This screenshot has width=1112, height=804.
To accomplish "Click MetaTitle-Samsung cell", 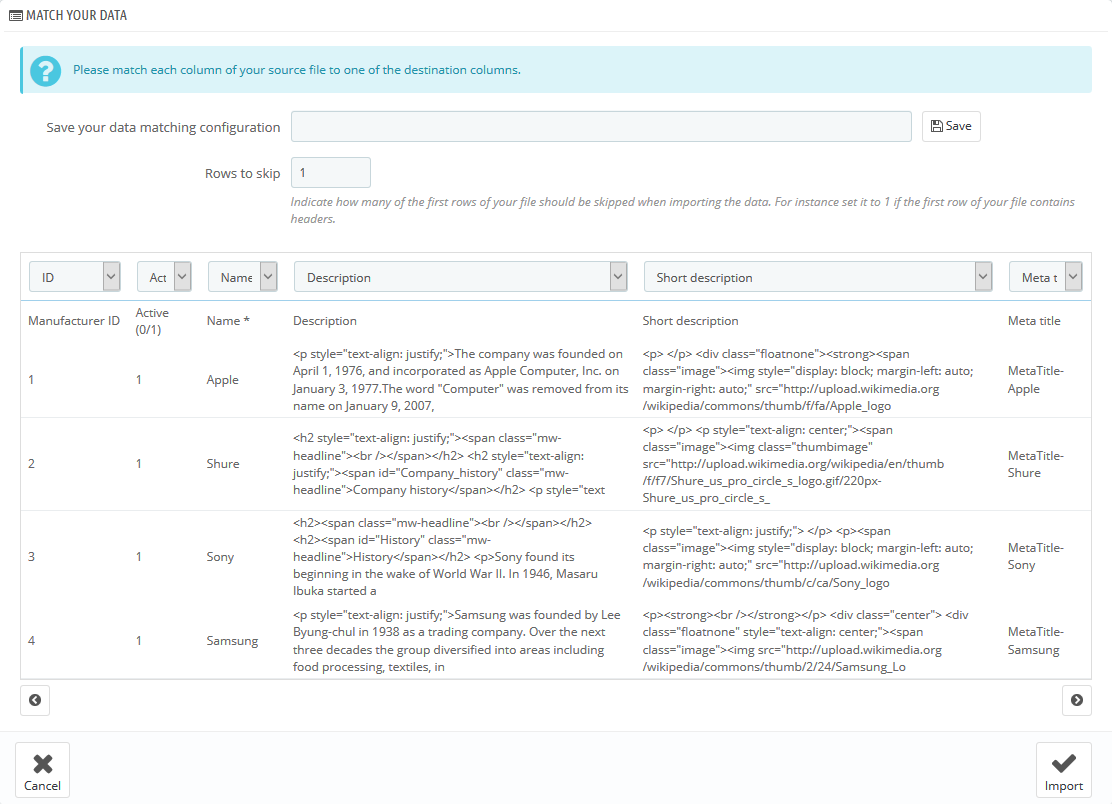I will coord(1035,641).
